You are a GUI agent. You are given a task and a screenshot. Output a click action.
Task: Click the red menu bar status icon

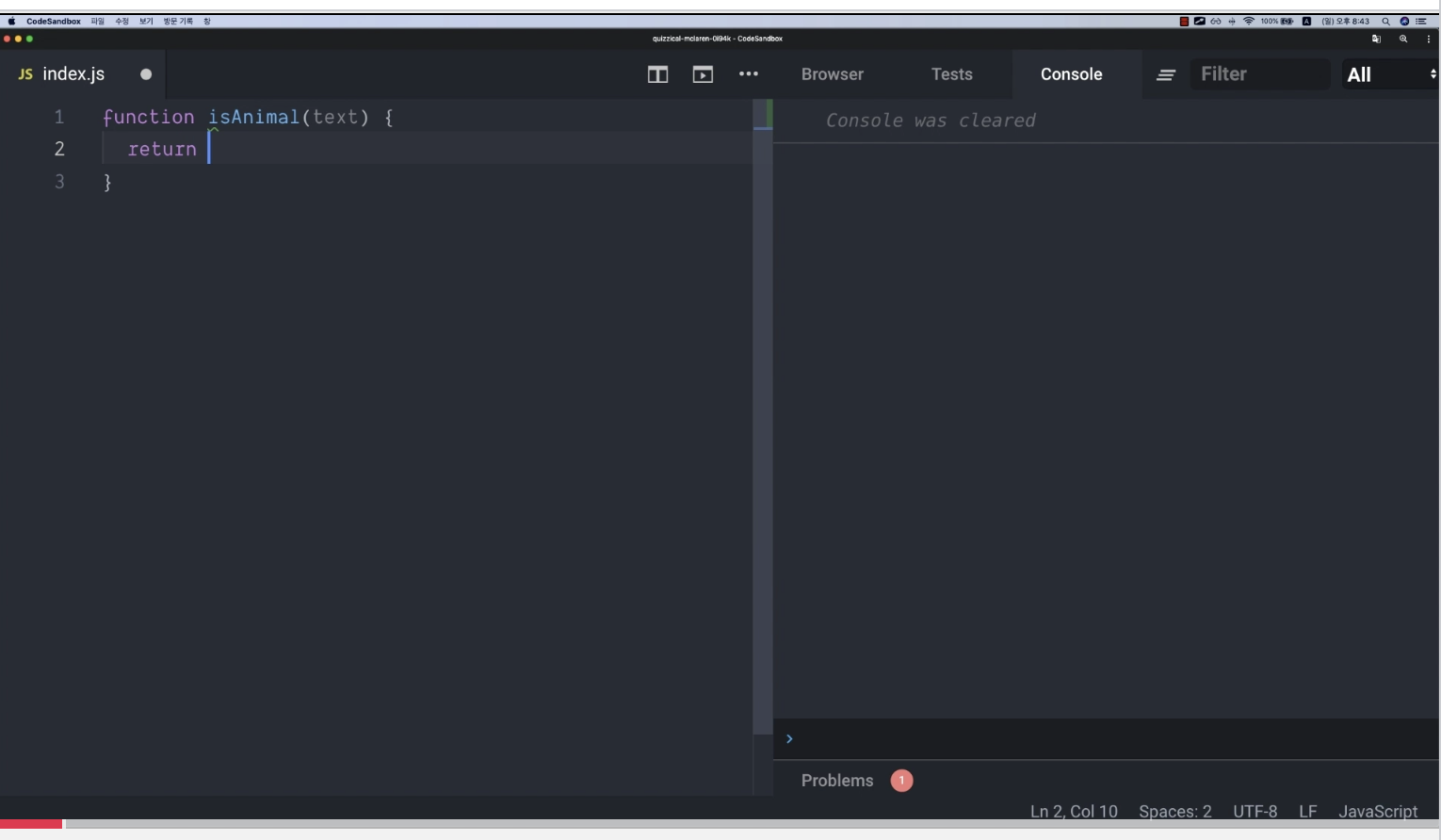(x=1184, y=21)
